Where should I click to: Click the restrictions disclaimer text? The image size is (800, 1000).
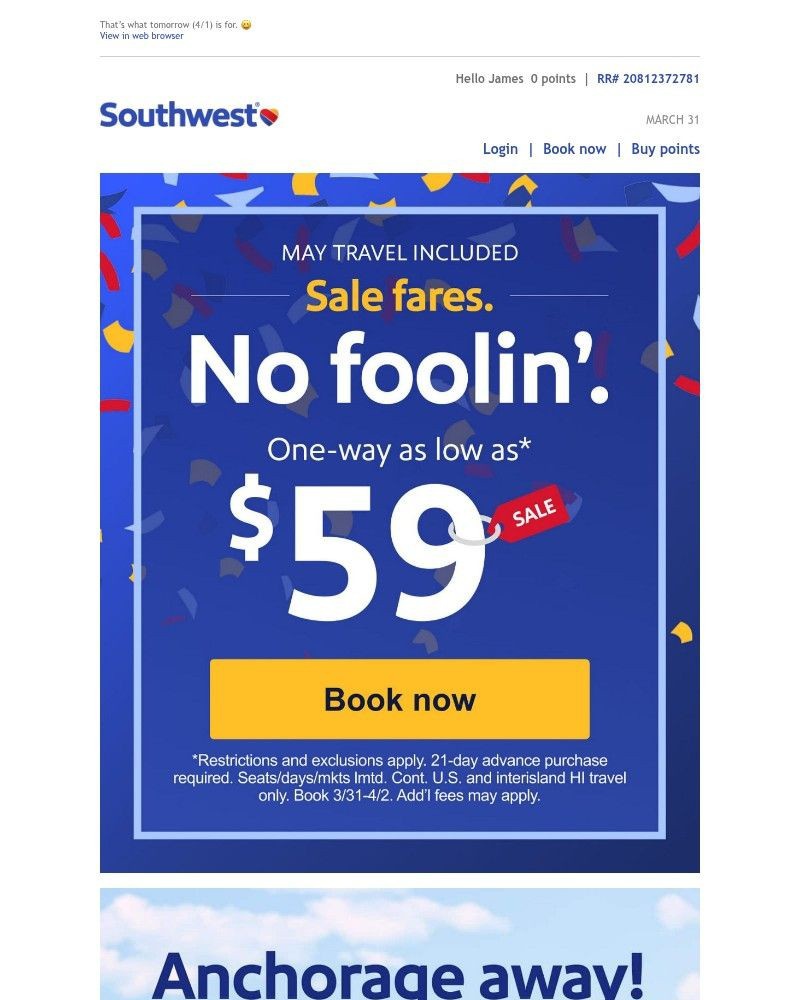[x=398, y=777]
